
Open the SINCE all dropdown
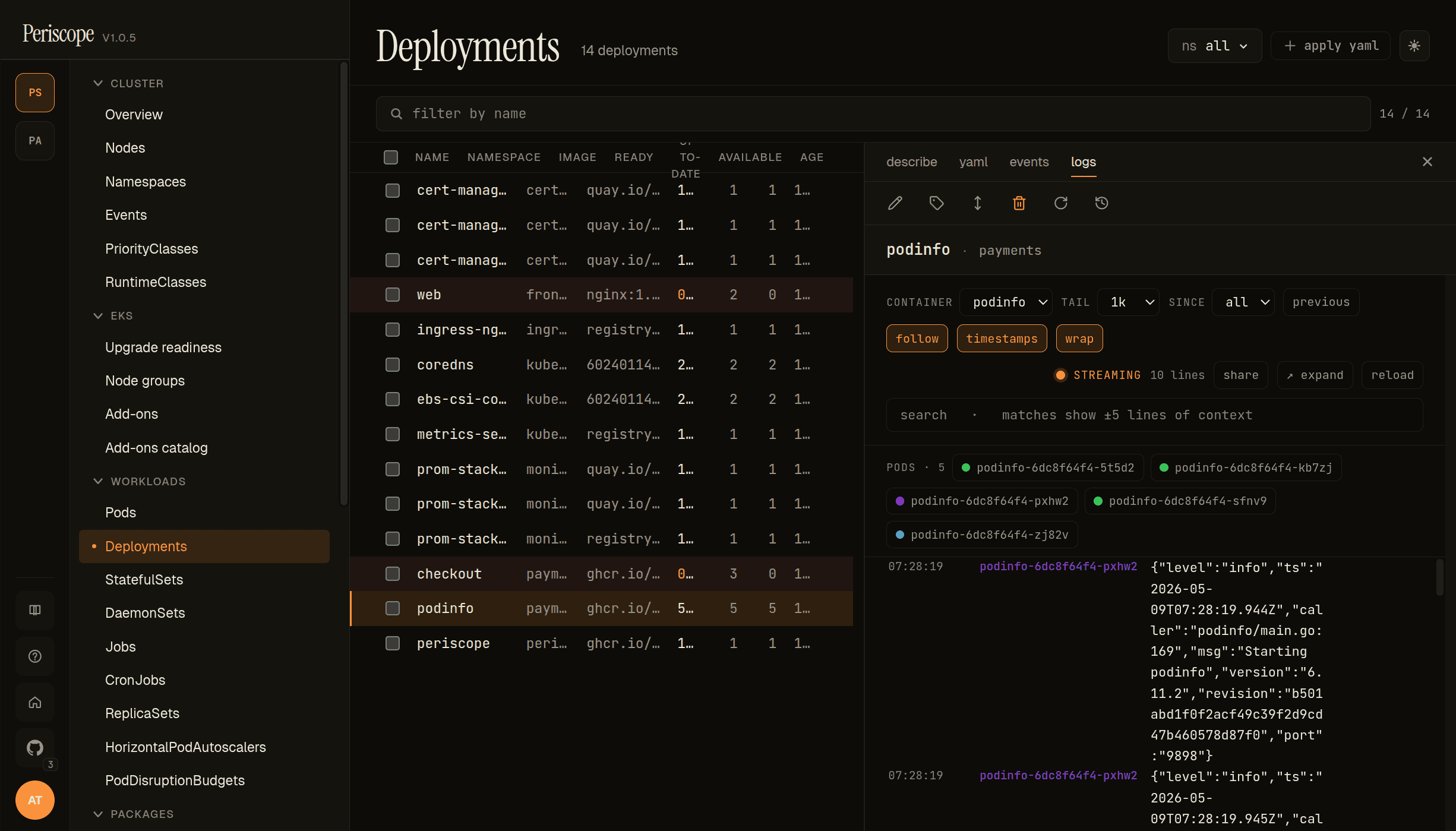pyautogui.click(x=1243, y=302)
